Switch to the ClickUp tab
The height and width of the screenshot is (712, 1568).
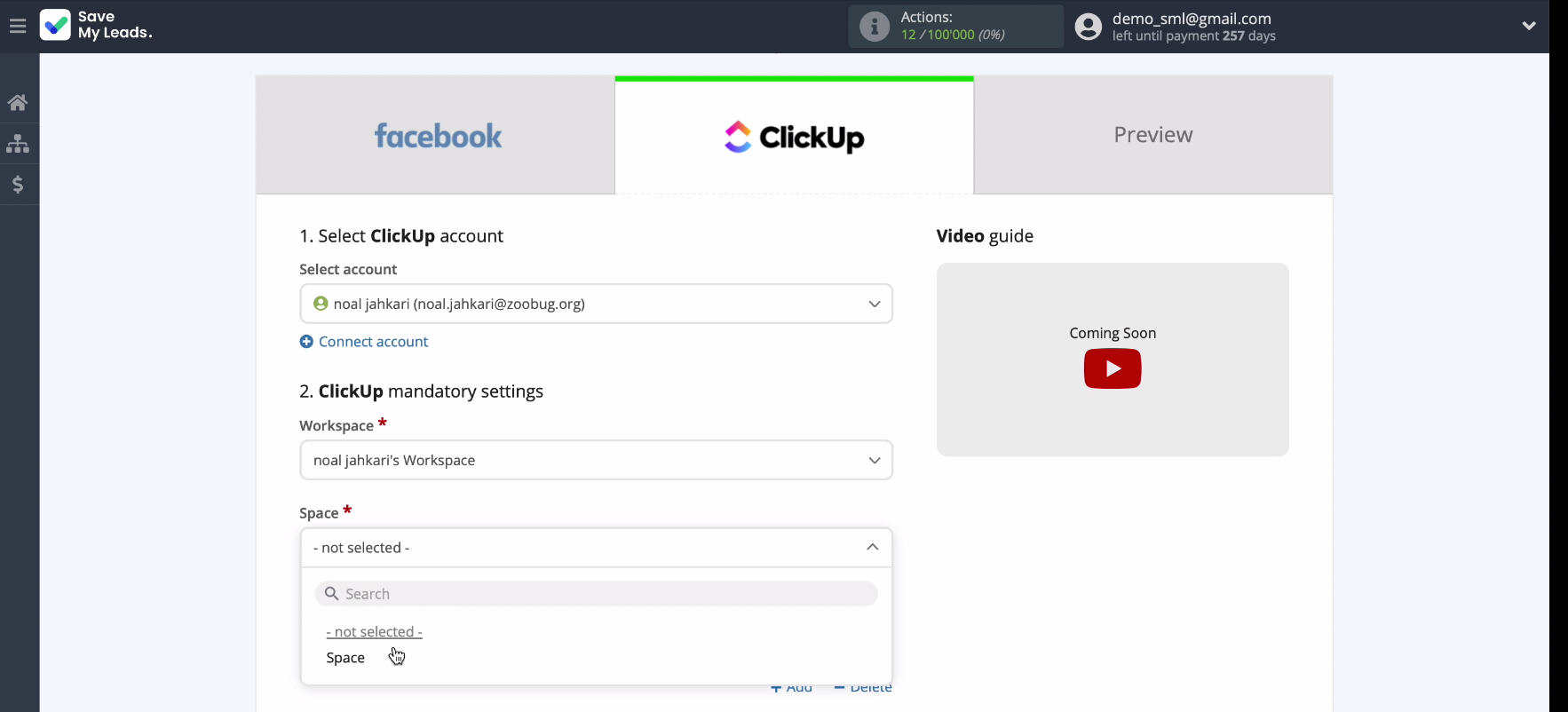click(x=795, y=135)
